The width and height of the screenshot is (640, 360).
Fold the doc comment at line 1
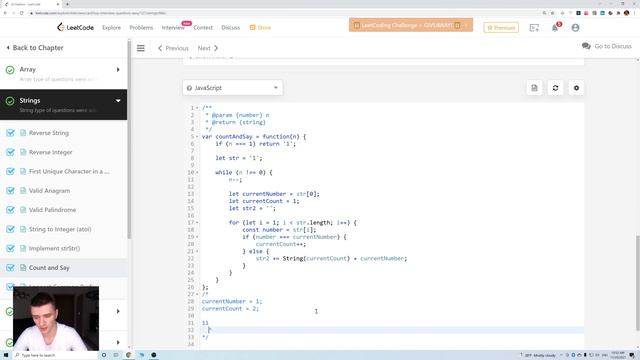[x=197, y=108]
